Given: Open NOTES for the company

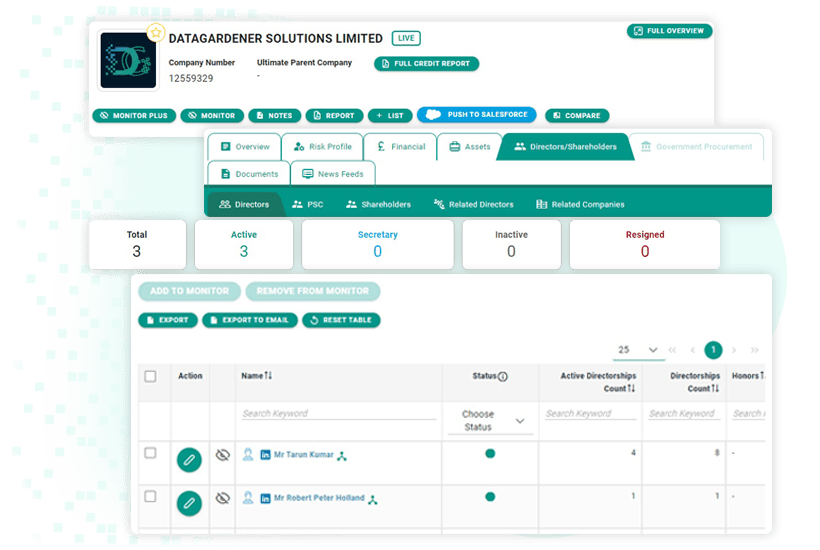Looking at the screenshot, I should [275, 116].
